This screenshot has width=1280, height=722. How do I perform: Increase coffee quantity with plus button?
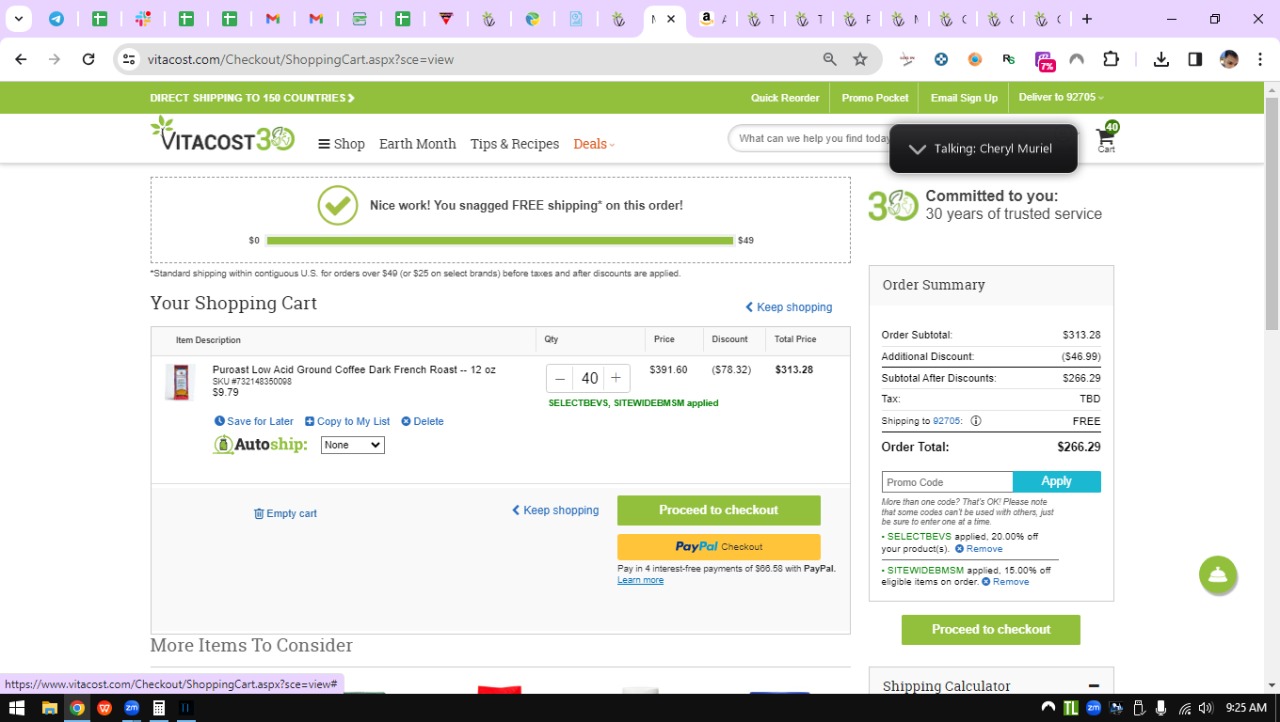616,378
